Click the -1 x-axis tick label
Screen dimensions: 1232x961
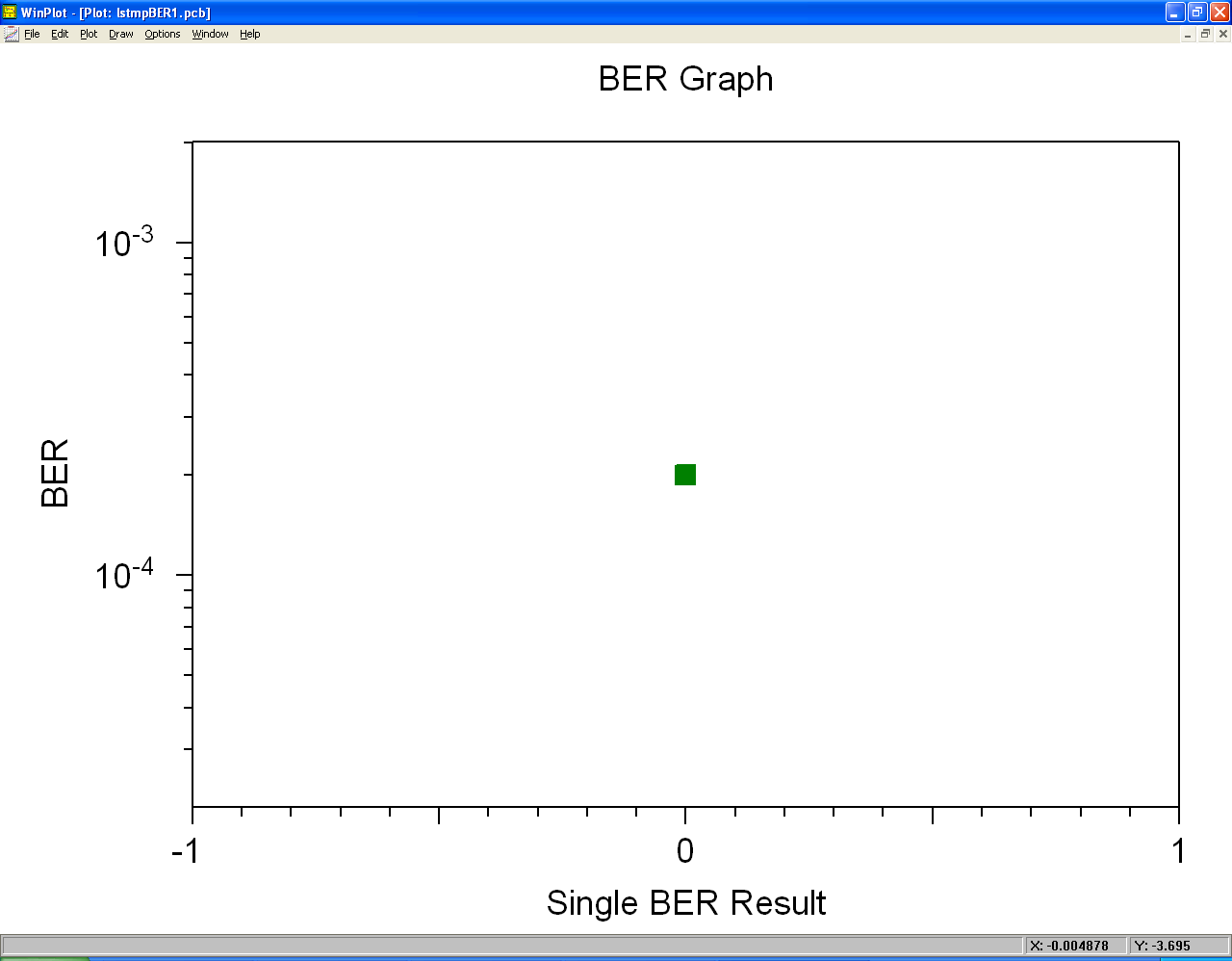[x=186, y=851]
